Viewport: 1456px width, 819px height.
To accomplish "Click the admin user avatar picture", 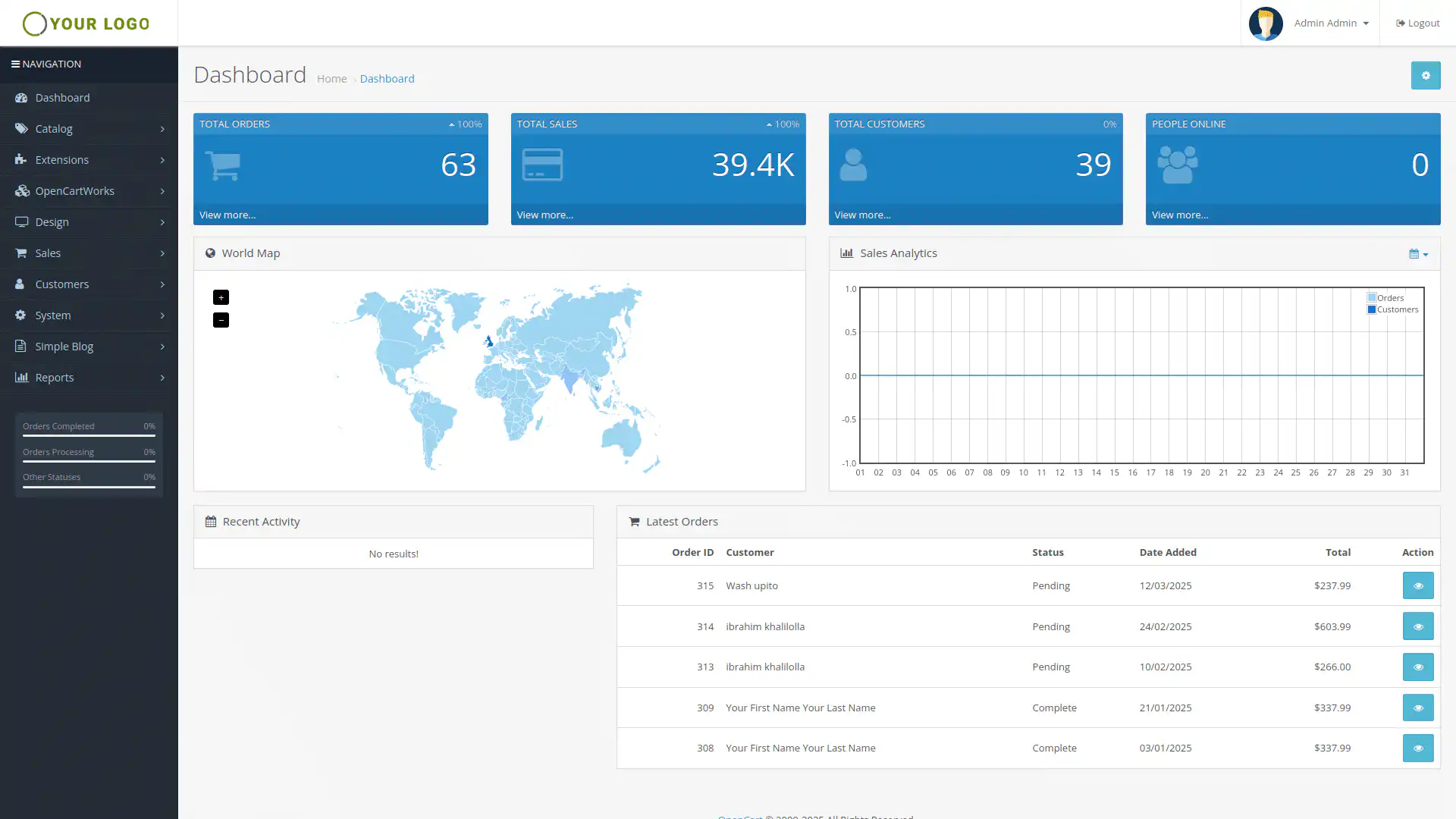I will pyautogui.click(x=1265, y=24).
